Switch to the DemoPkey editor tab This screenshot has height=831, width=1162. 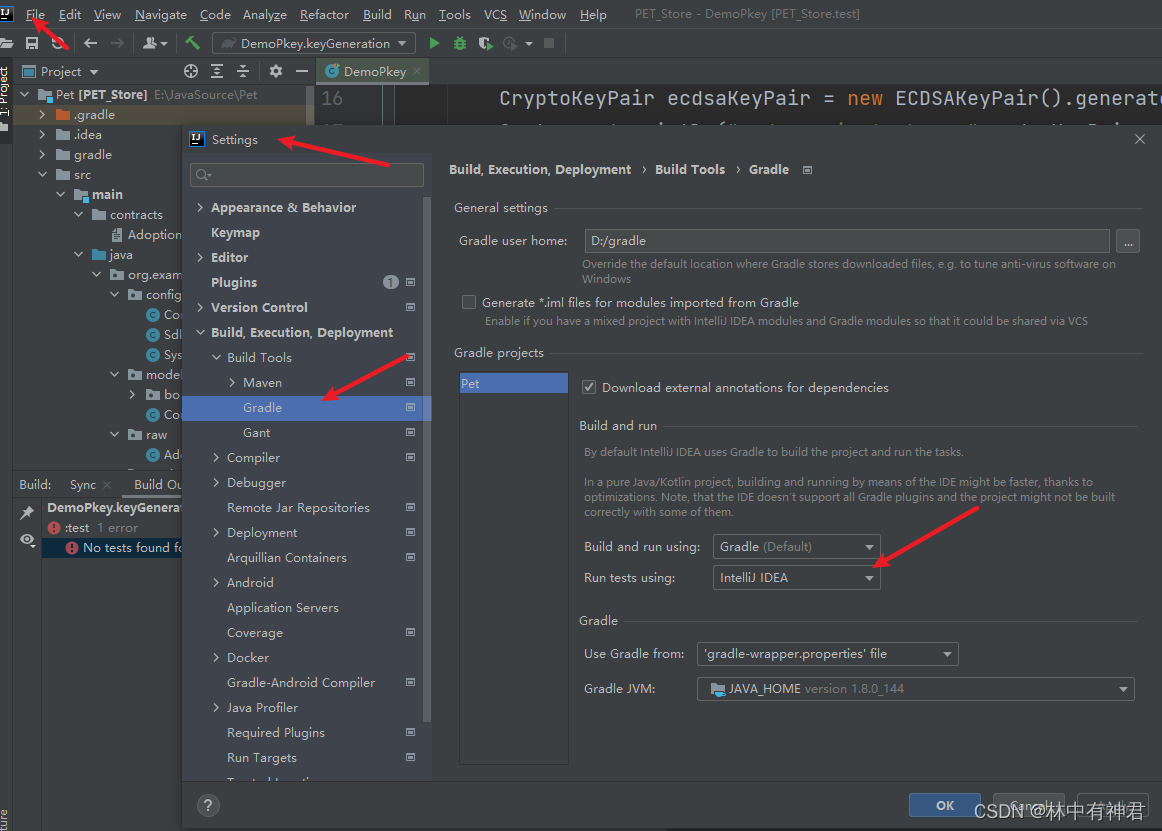[374, 71]
